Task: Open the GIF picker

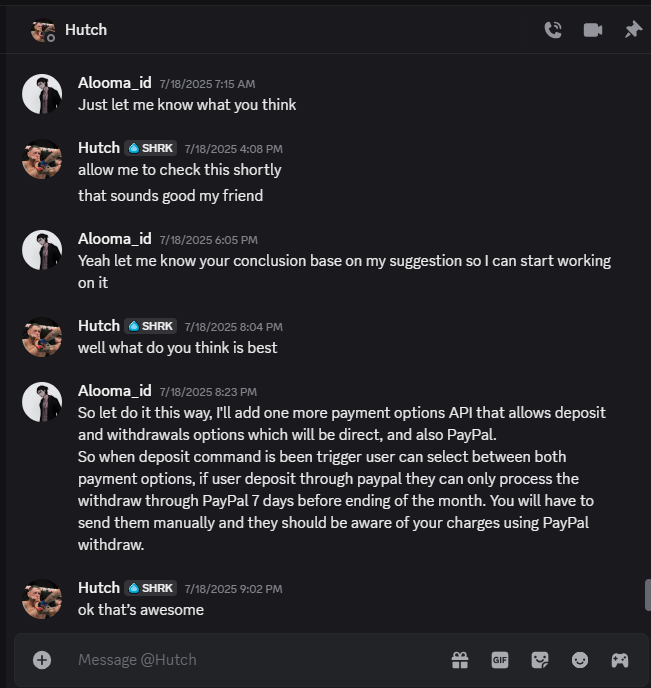Action: (500, 659)
